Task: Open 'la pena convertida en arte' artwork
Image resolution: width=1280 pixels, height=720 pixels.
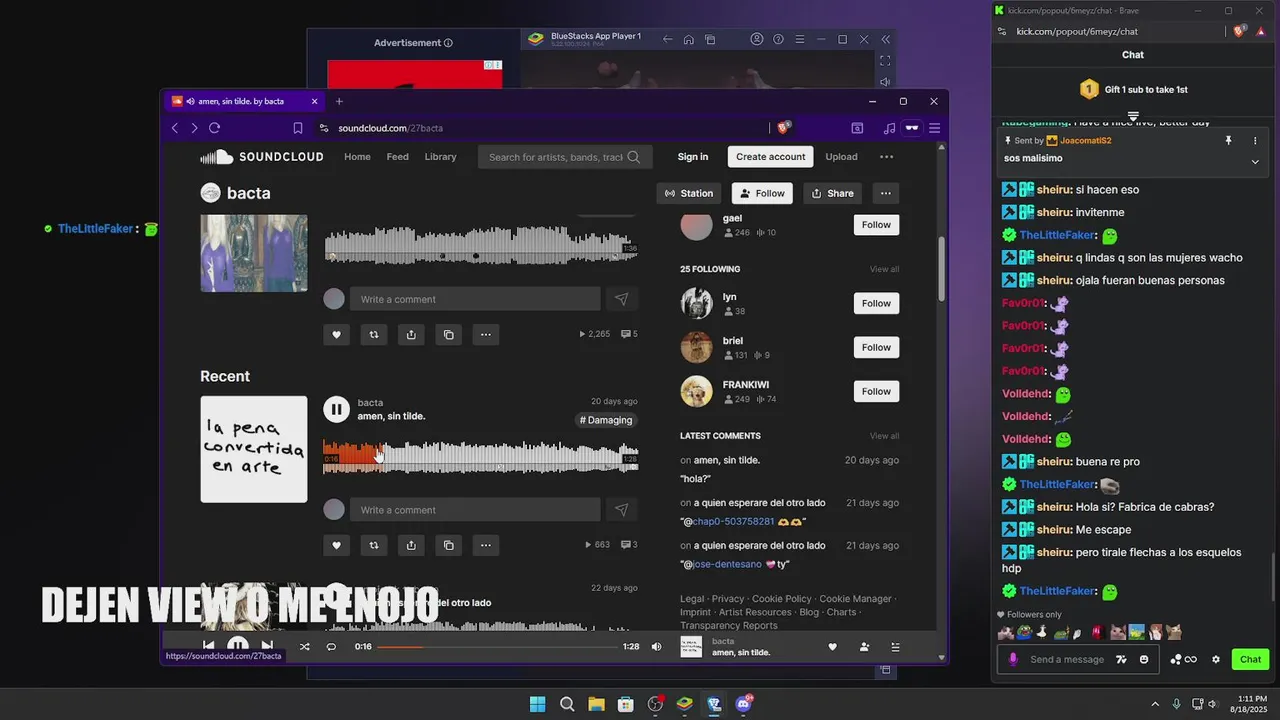Action: [254, 449]
